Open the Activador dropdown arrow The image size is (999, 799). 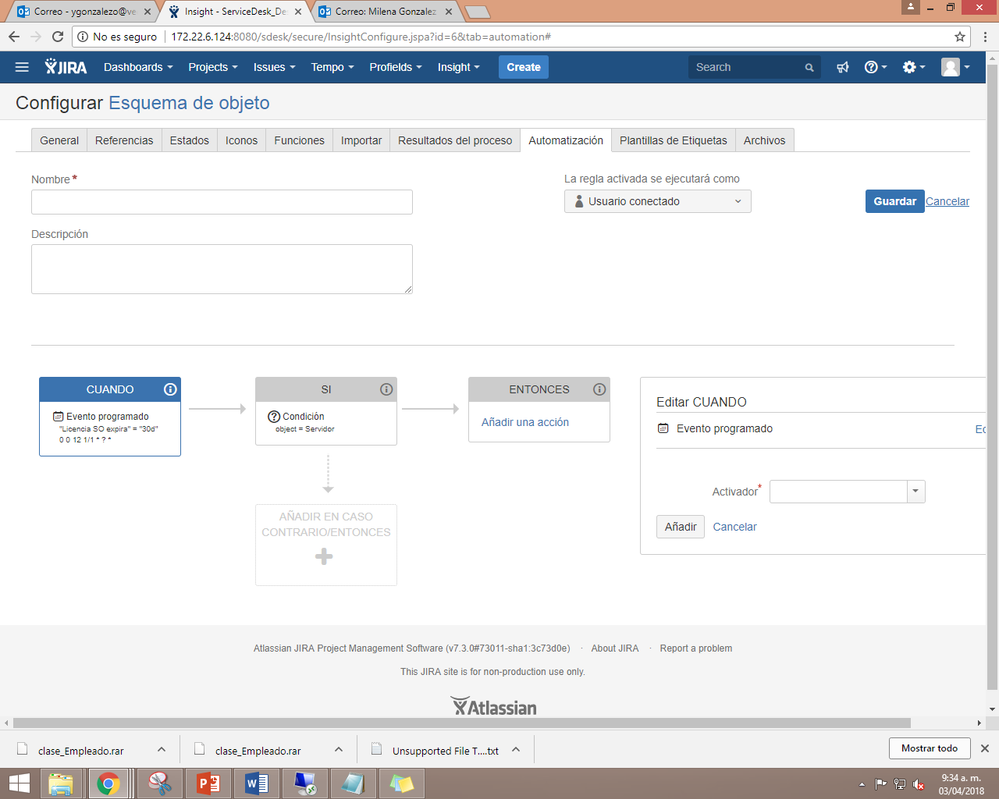[x=916, y=491]
